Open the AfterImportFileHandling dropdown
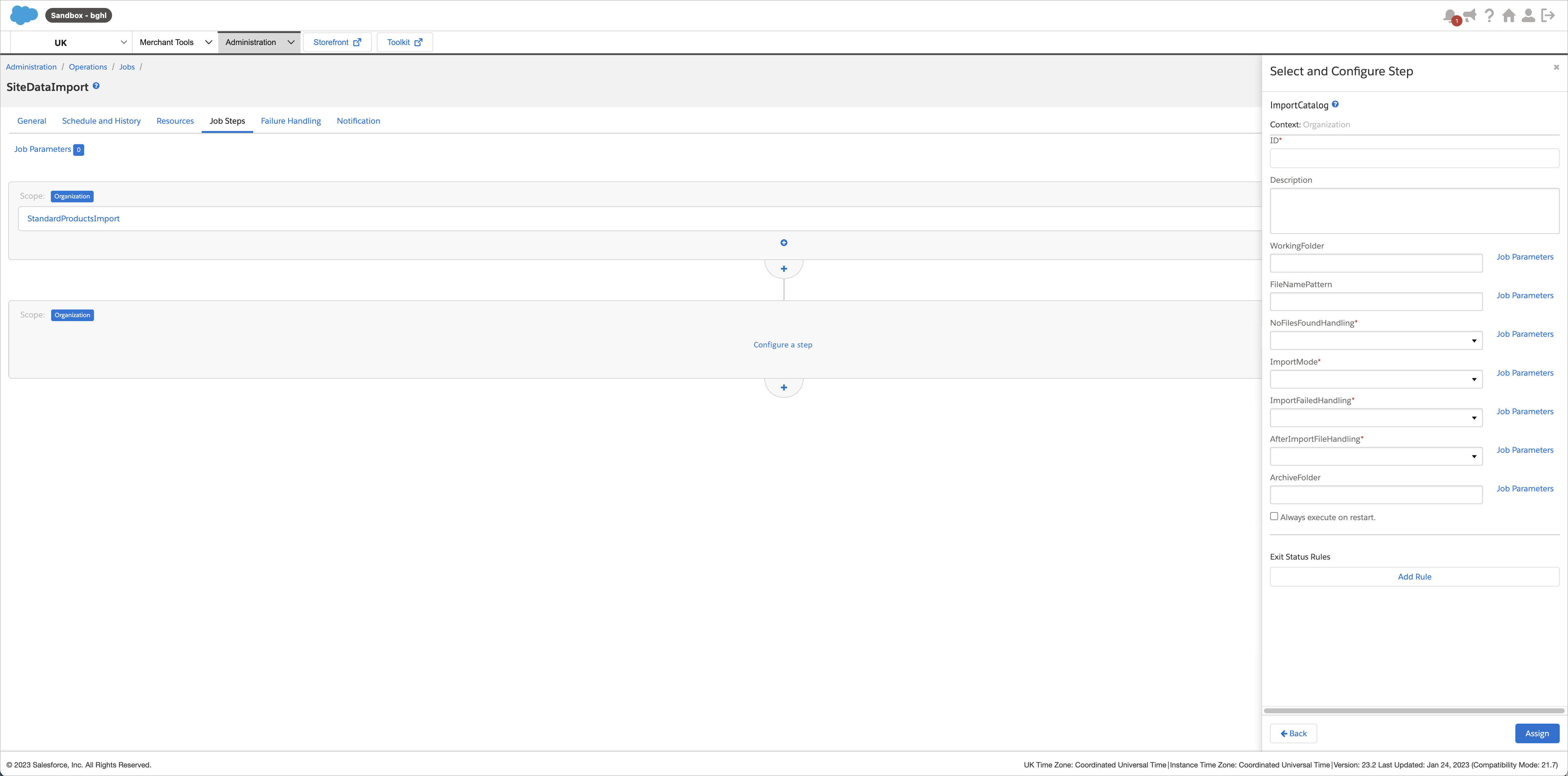The image size is (1568, 776). pos(1376,456)
